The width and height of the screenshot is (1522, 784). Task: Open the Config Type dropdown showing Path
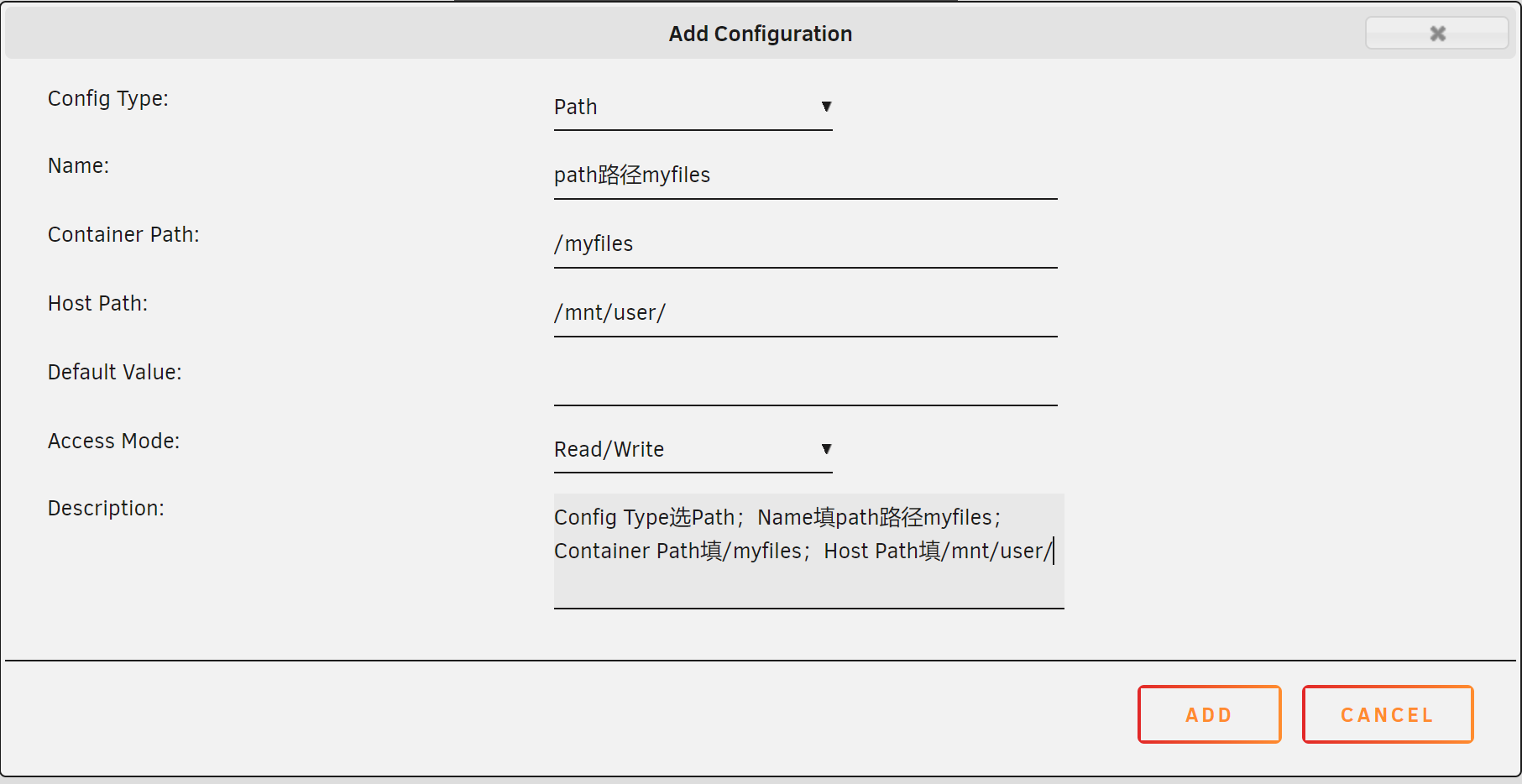(693, 107)
